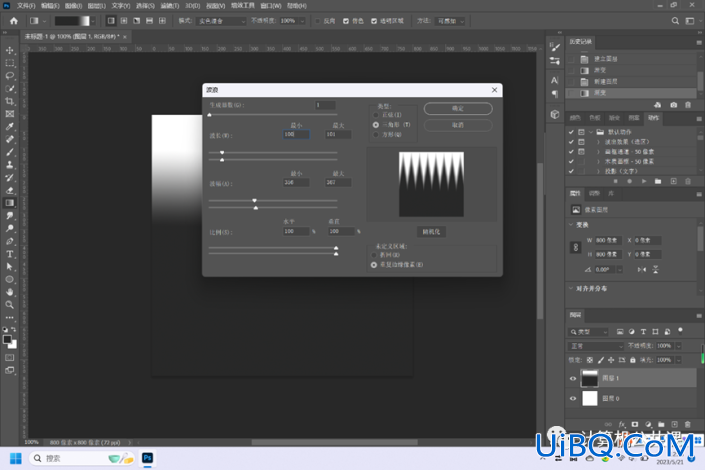Add layer style fx icon
This screenshot has height=470, width=705.
pyautogui.click(x=622, y=424)
